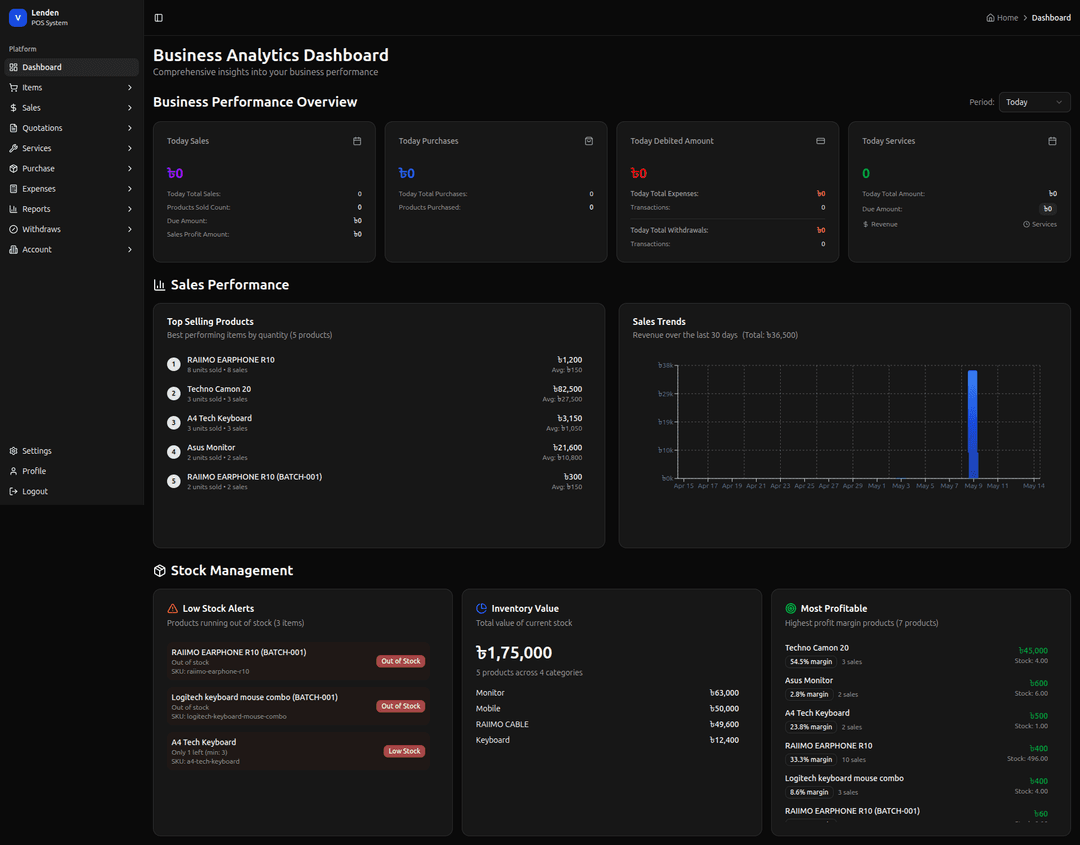Click the Profile user icon
1080x845 pixels.
click(x=14, y=471)
